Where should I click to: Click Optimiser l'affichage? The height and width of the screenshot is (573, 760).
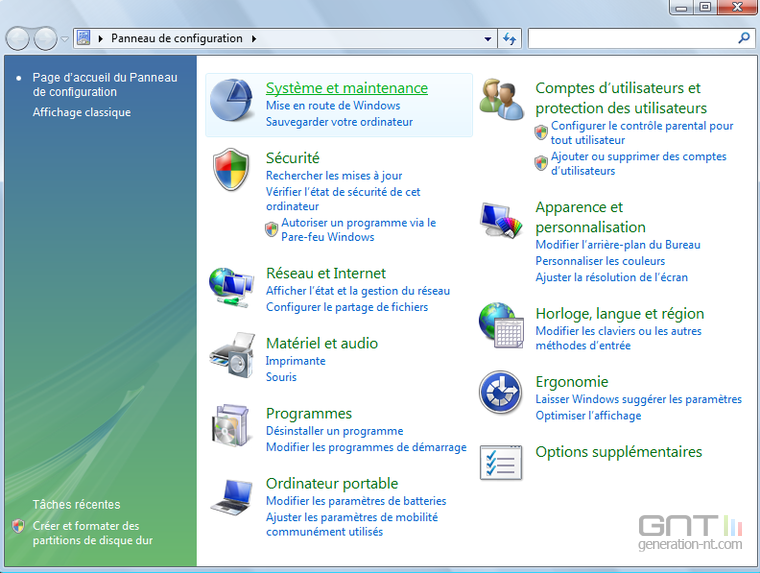pyautogui.click(x=588, y=415)
